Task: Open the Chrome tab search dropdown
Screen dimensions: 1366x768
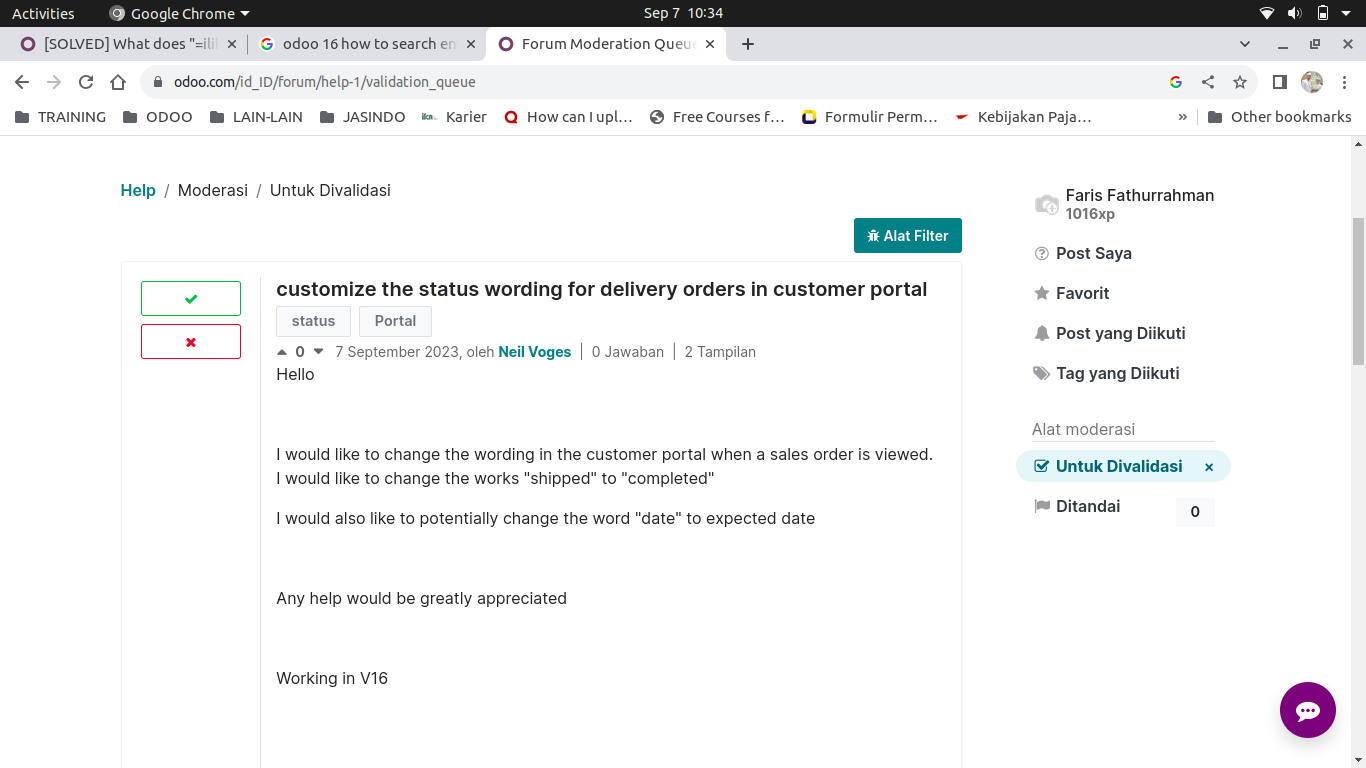Action: pyautogui.click(x=1245, y=44)
